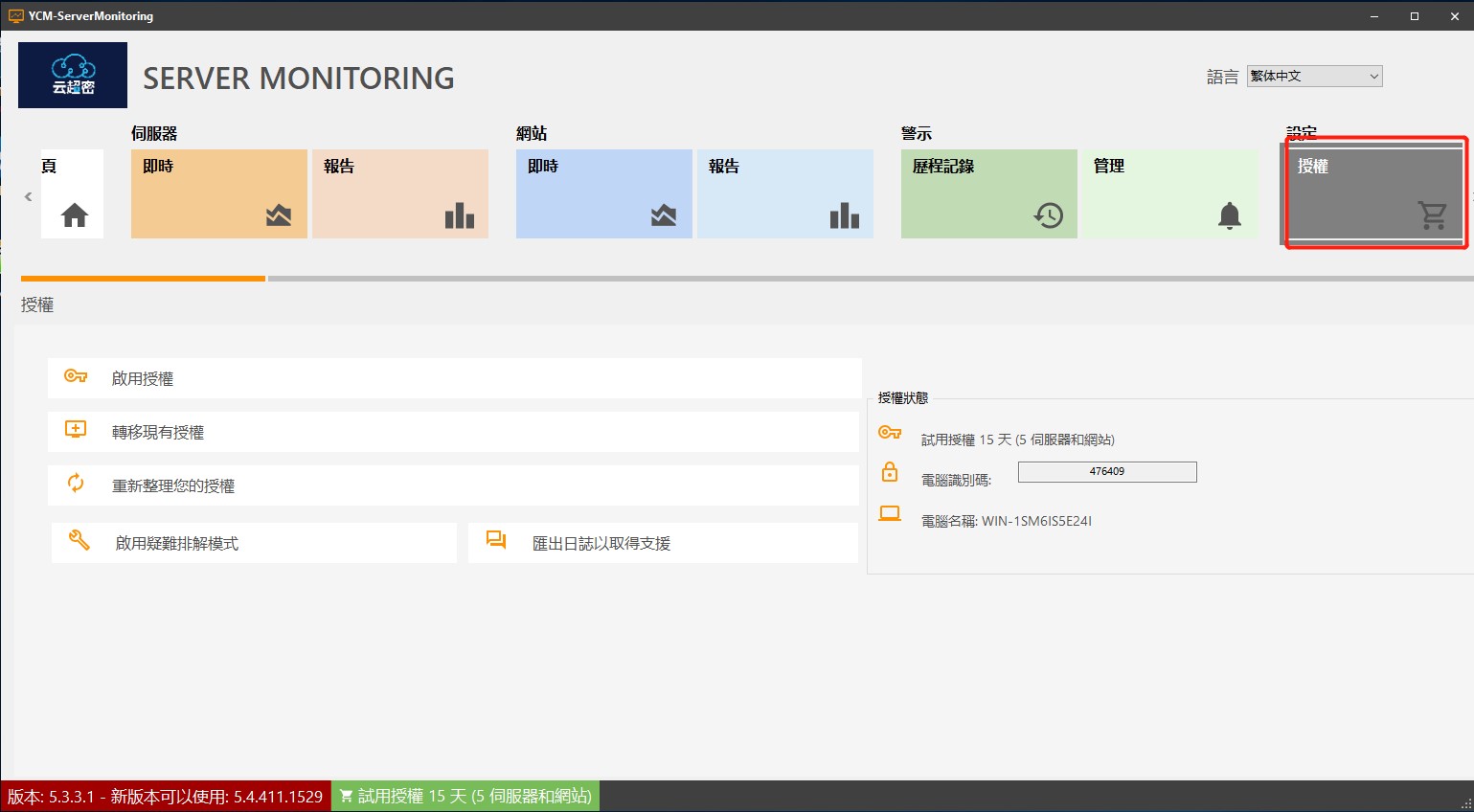Click the 授權 section heading below tiles
This screenshot has height=812, width=1474.
pyautogui.click(x=37, y=304)
